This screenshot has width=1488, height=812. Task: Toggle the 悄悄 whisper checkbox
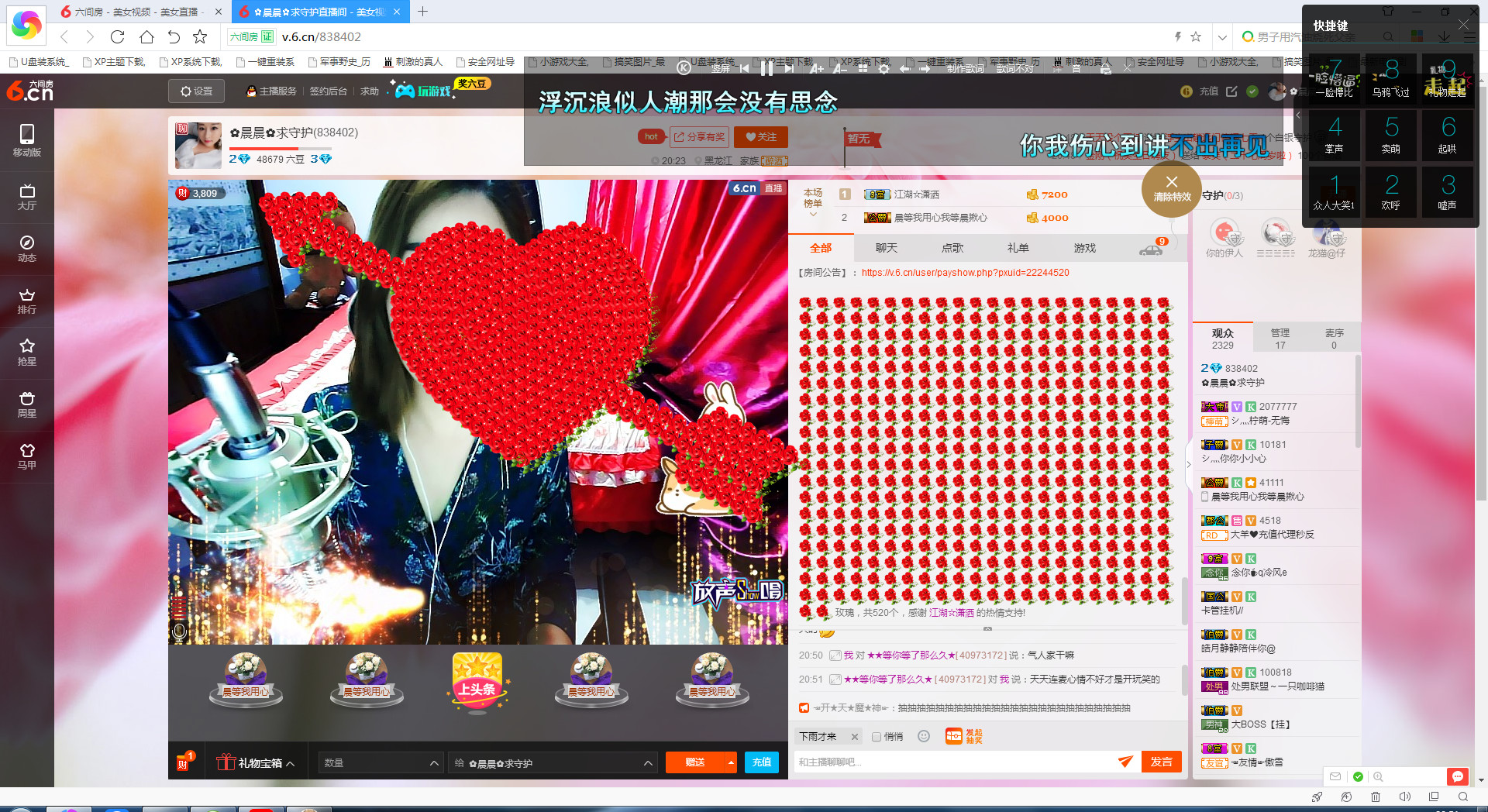[x=877, y=737]
